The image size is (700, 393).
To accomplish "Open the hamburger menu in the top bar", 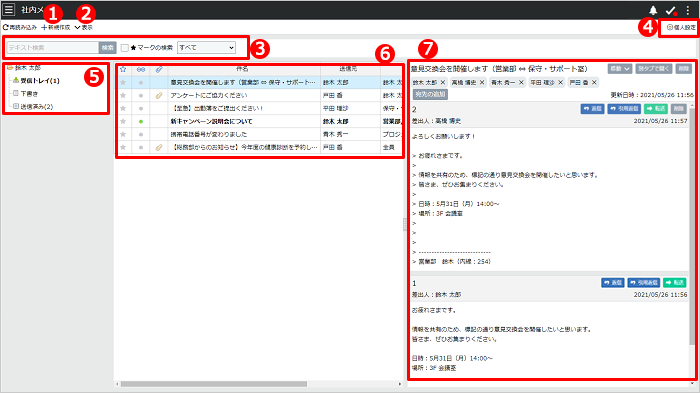I will [8, 9].
